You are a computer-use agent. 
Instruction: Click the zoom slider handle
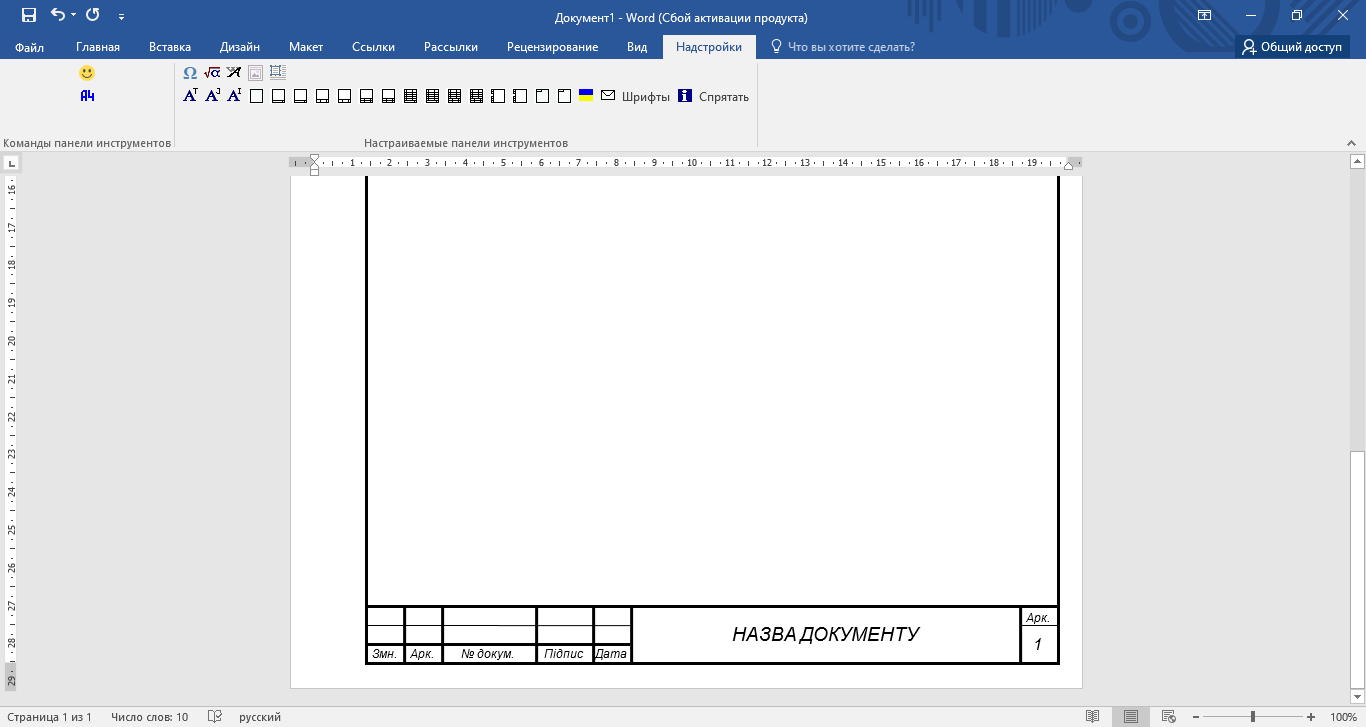coord(1253,717)
